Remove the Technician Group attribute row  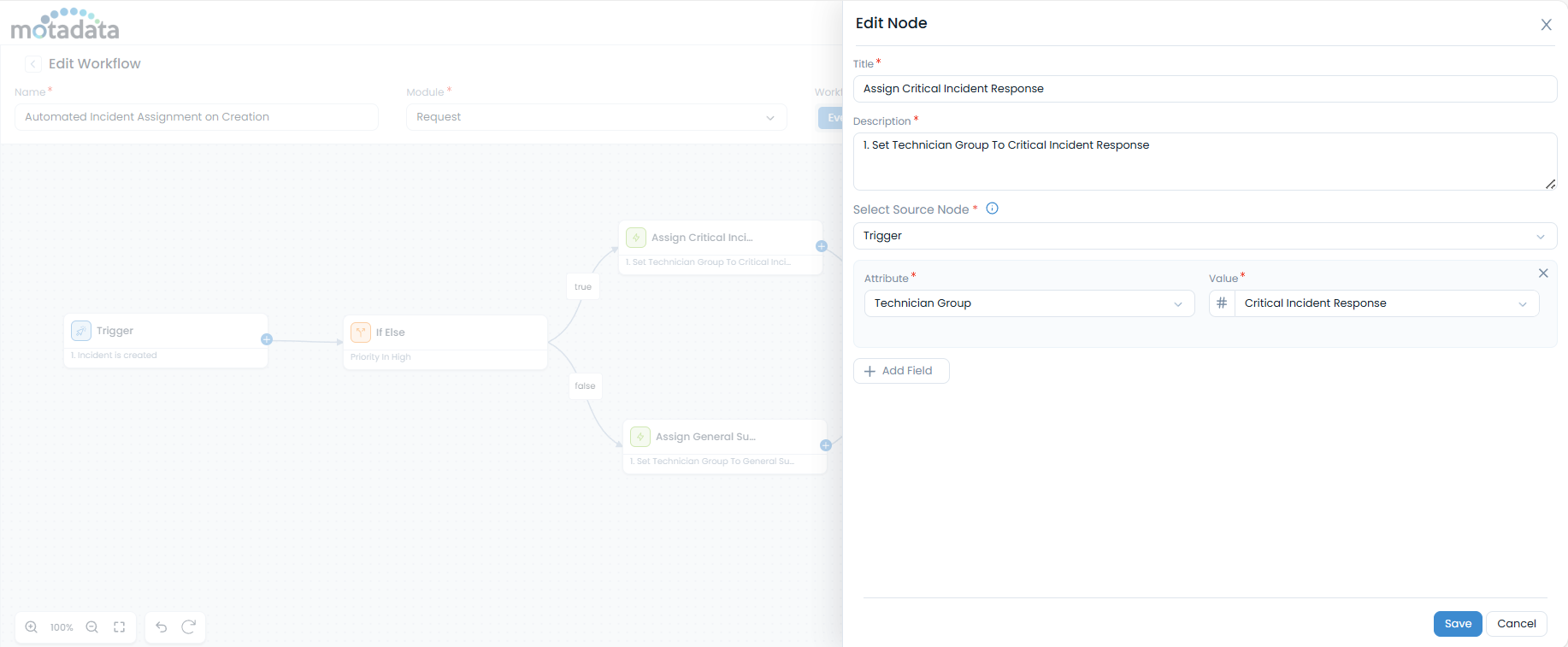(1543, 274)
